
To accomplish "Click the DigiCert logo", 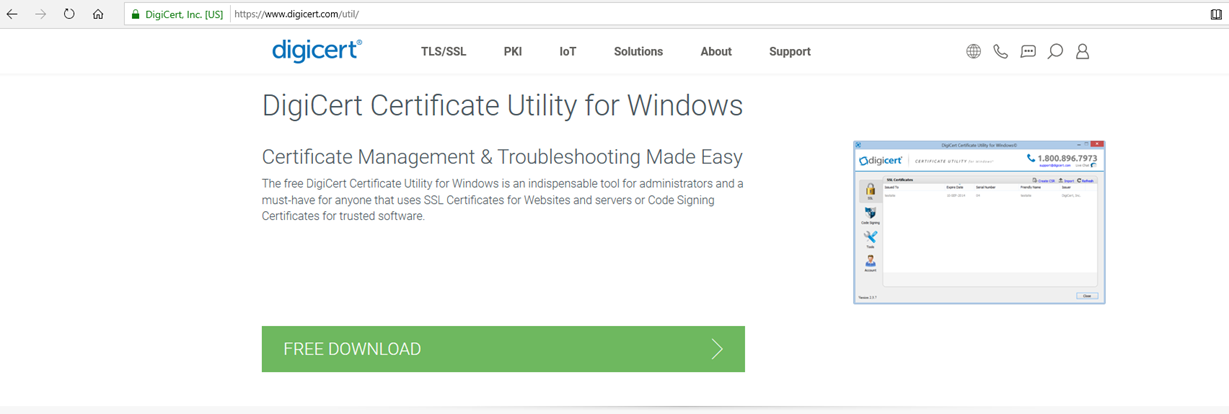I will pos(317,50).
